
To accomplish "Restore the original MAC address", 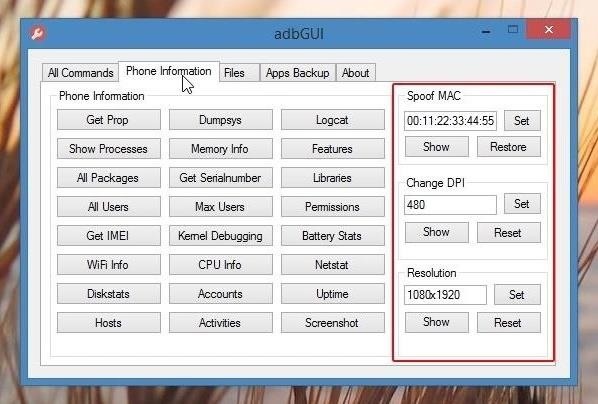I will pyautogui.click(x=509, y=147).
